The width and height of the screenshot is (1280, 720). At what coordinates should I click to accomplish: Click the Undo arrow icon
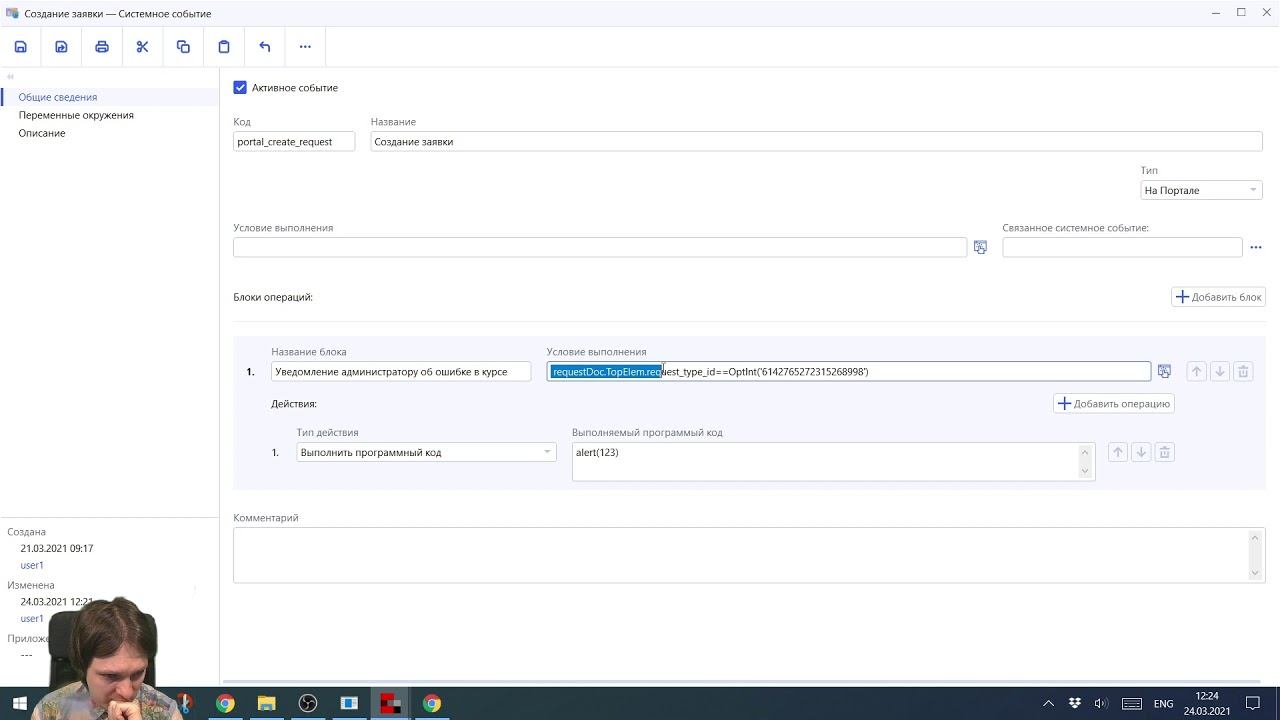pyautogui.click(x=265, y=47)
